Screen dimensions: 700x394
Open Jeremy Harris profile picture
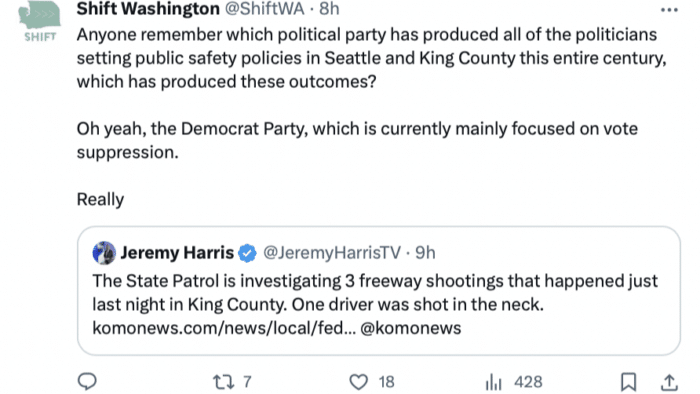click(x=104, y=253)
